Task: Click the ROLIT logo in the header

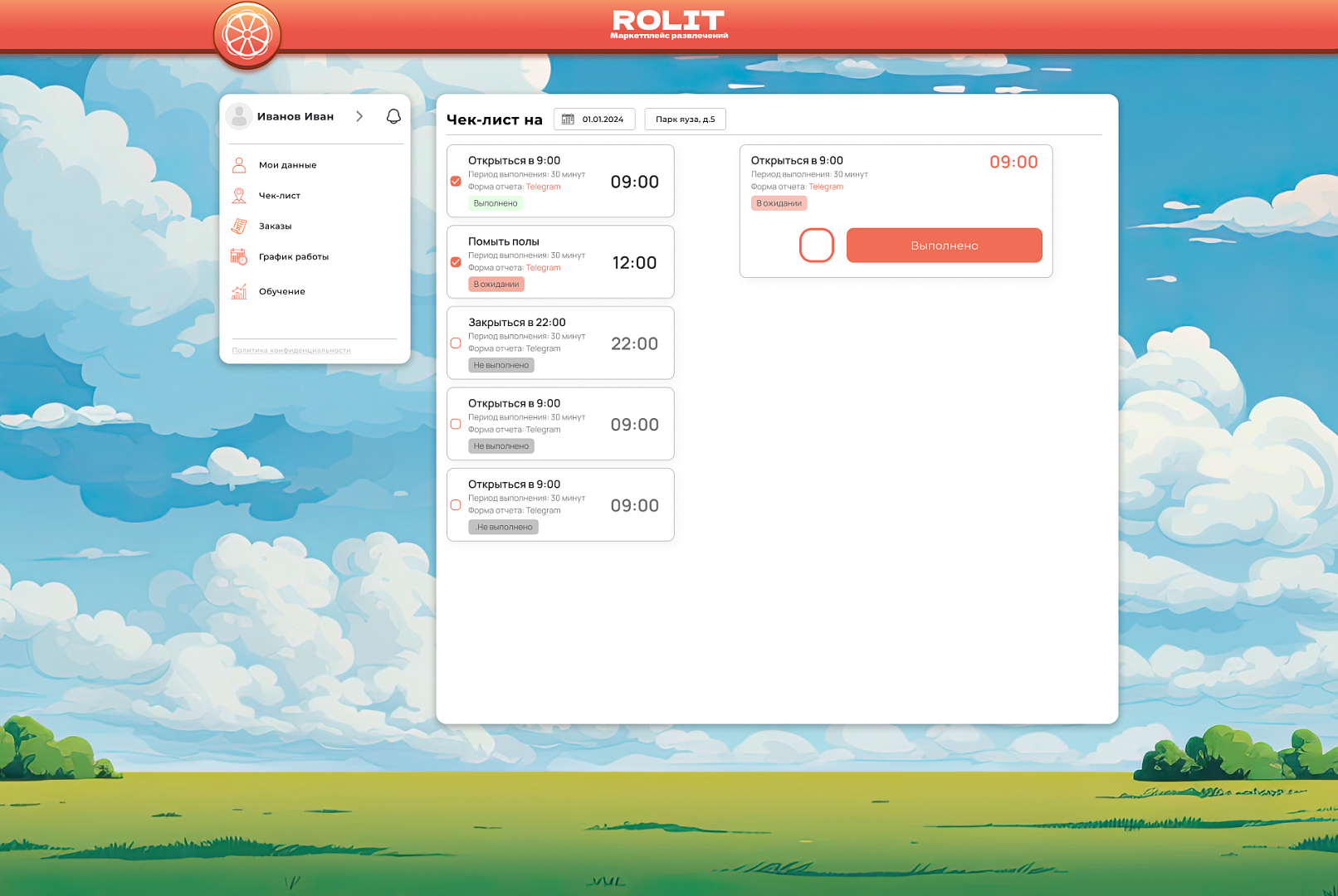Action: click(669, 23)
